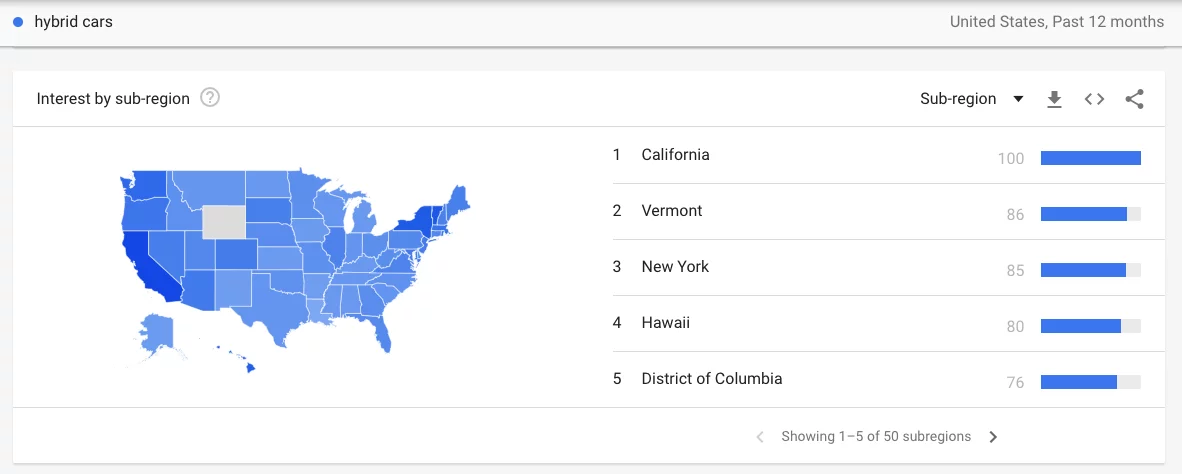The height and width of the screenshot is (474, 1182).
Task: Select Vermont in the ranking list
Action: pyautogui.click(x=672, y=211)
